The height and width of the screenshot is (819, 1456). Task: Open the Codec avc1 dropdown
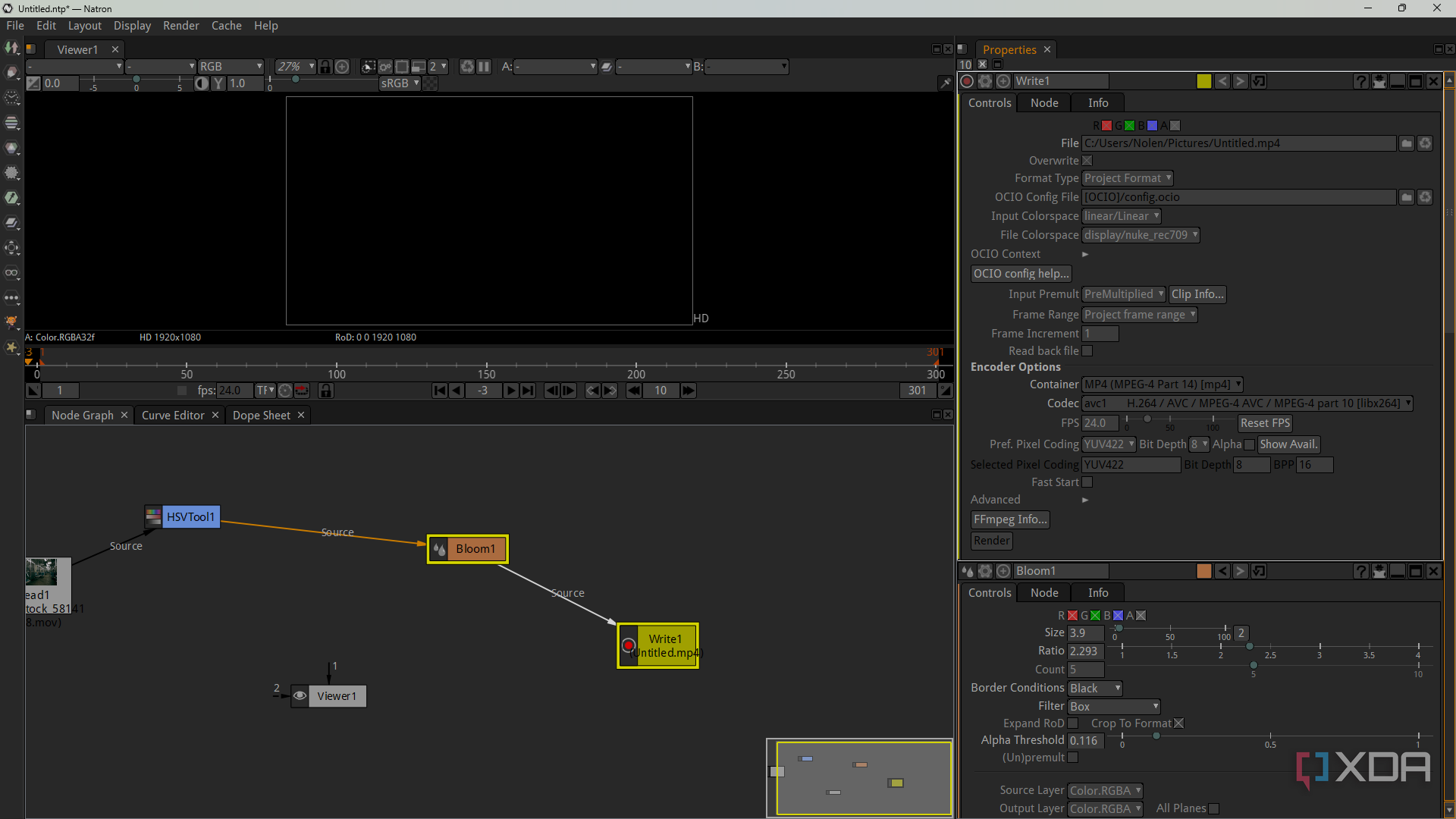pos(1247,403)
